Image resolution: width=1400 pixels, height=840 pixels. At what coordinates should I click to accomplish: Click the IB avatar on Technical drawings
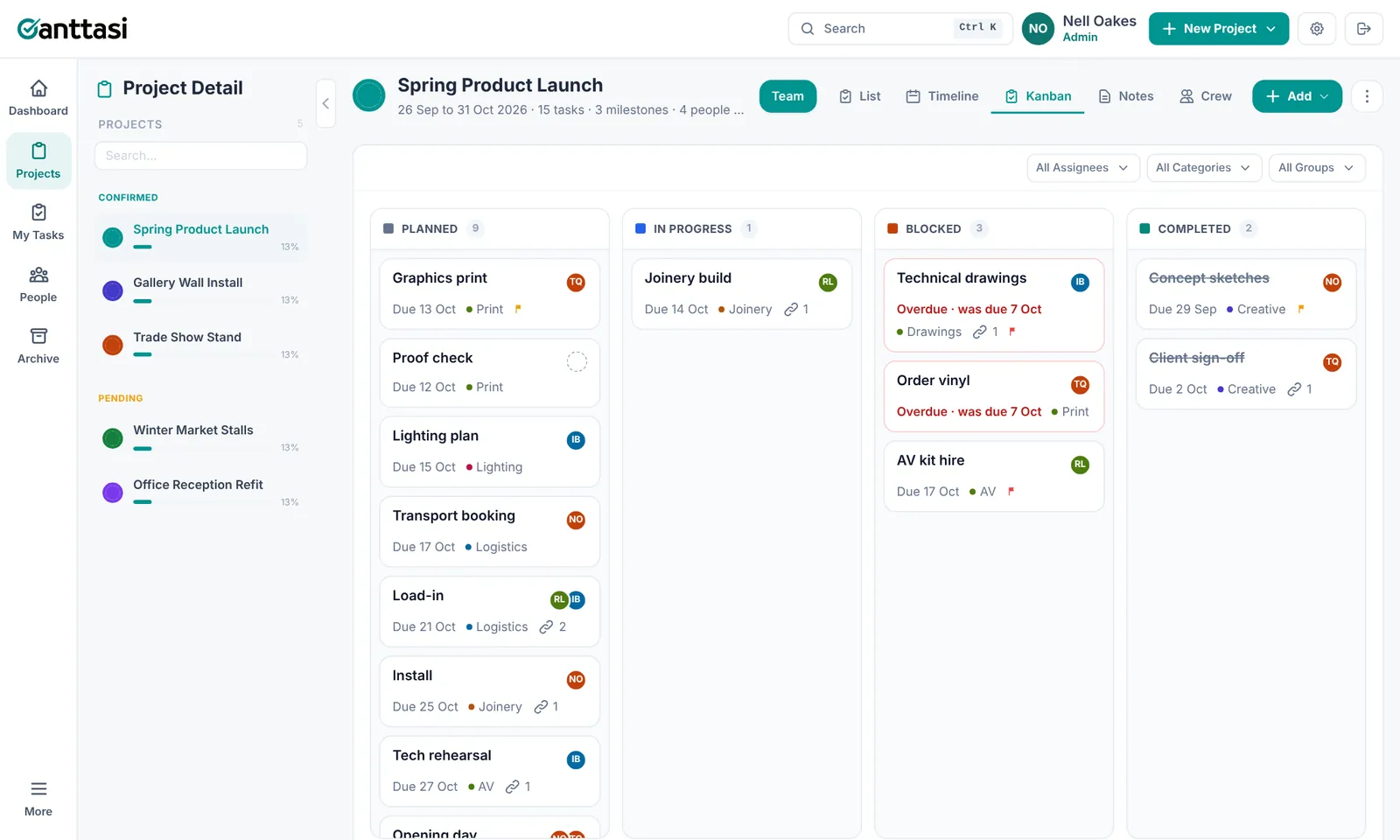coord(1080,282)
